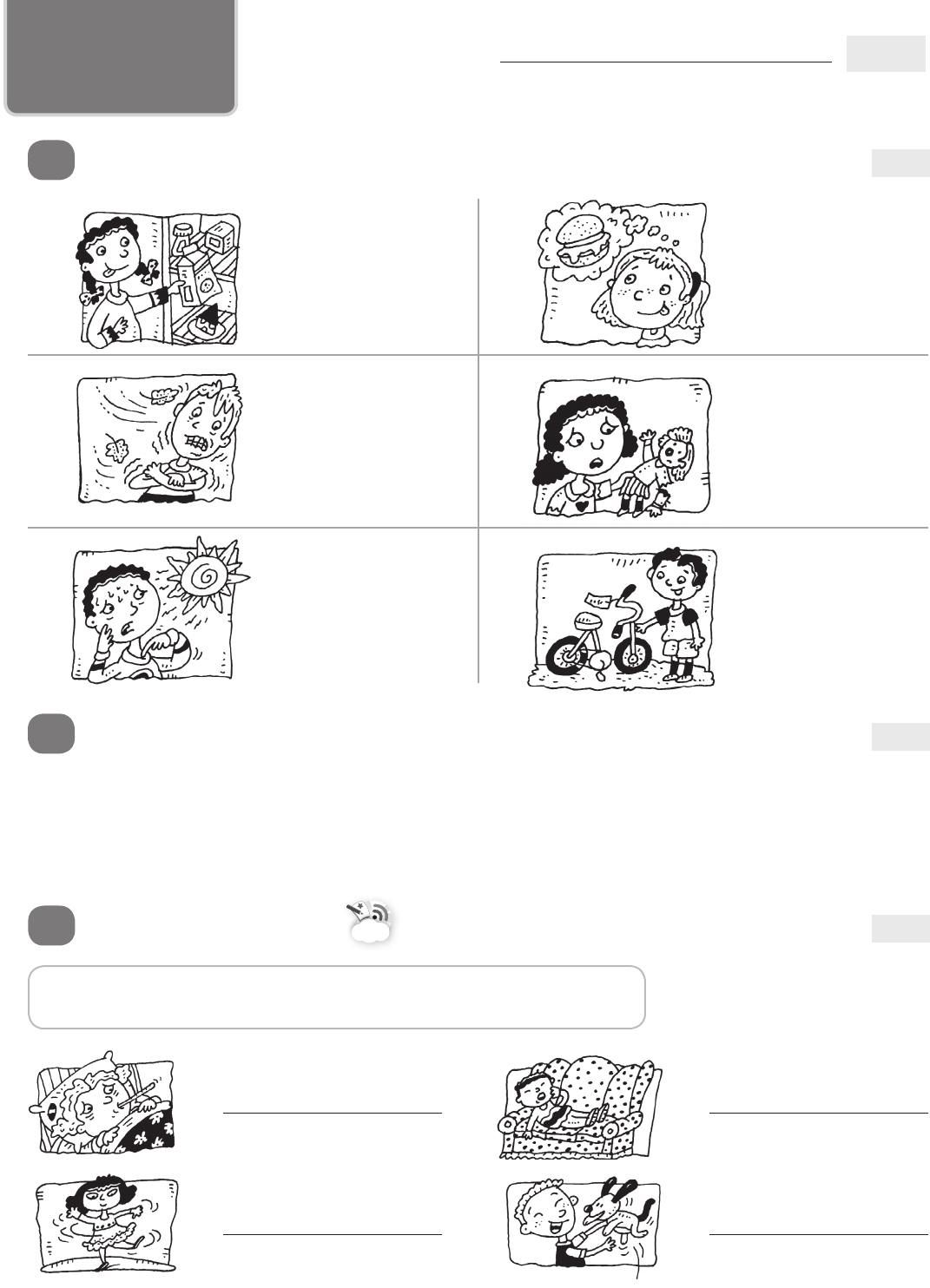Click the name line at the page top

pyautogui.click(x=666, y=62)
